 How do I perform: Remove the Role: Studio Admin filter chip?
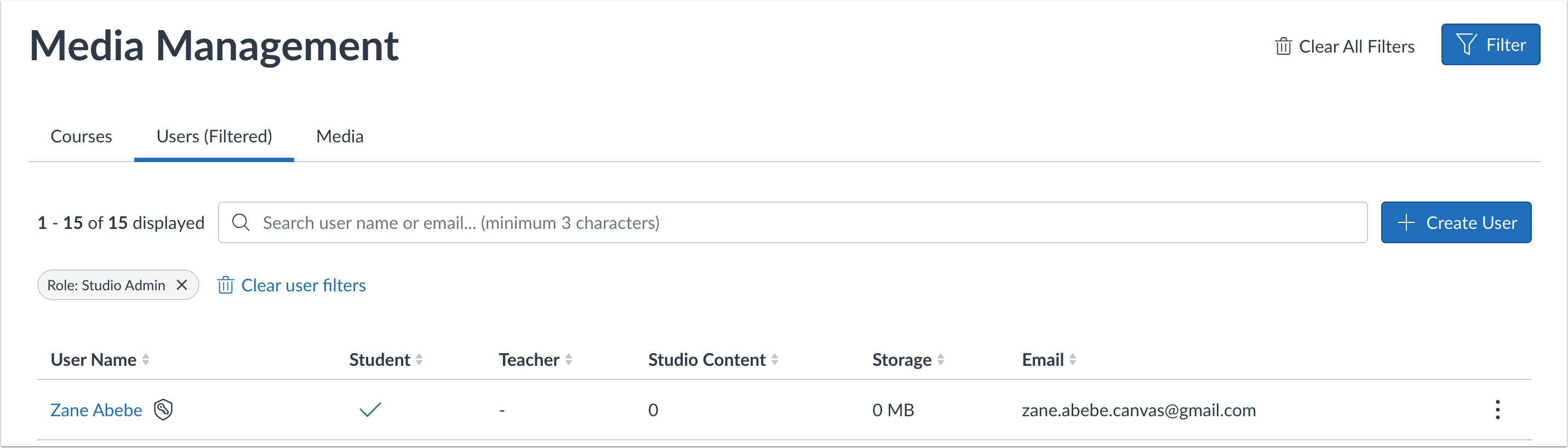pos(182,284)
